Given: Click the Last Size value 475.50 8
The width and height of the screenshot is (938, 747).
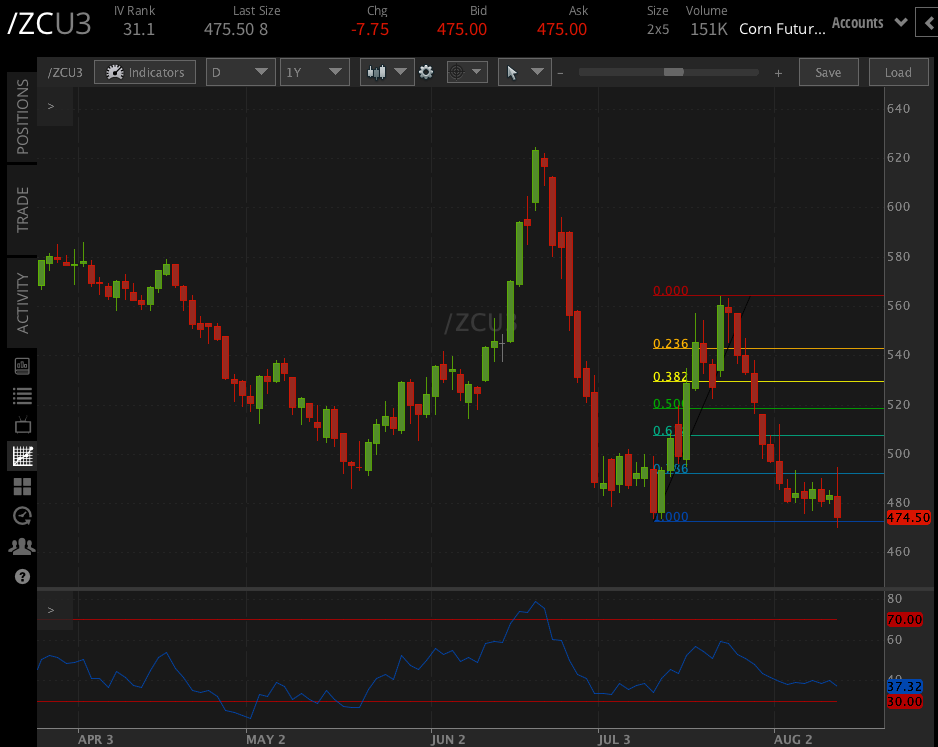Looking at the screenshot, I should coord(236,29).
